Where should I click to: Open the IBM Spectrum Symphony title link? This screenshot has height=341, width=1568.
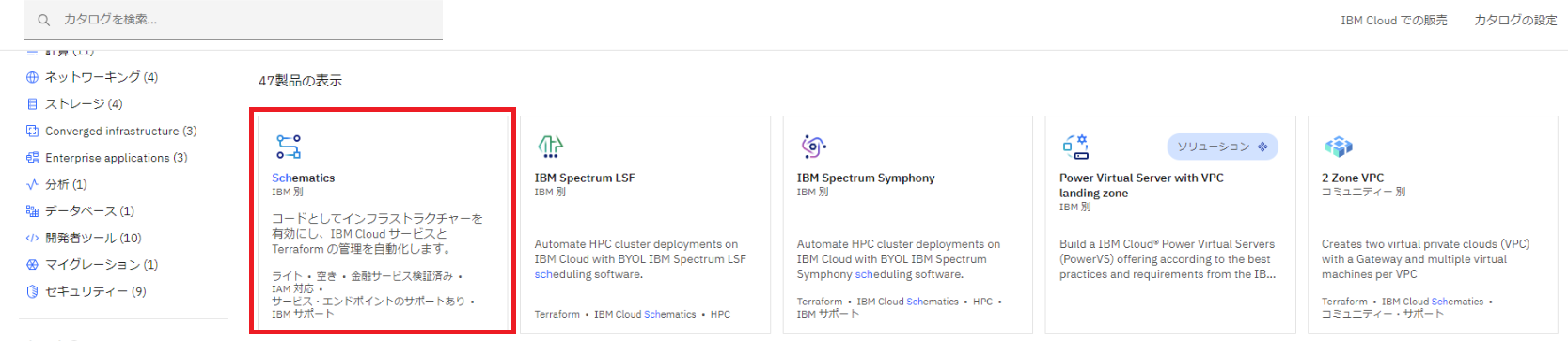tap(866, 178)
